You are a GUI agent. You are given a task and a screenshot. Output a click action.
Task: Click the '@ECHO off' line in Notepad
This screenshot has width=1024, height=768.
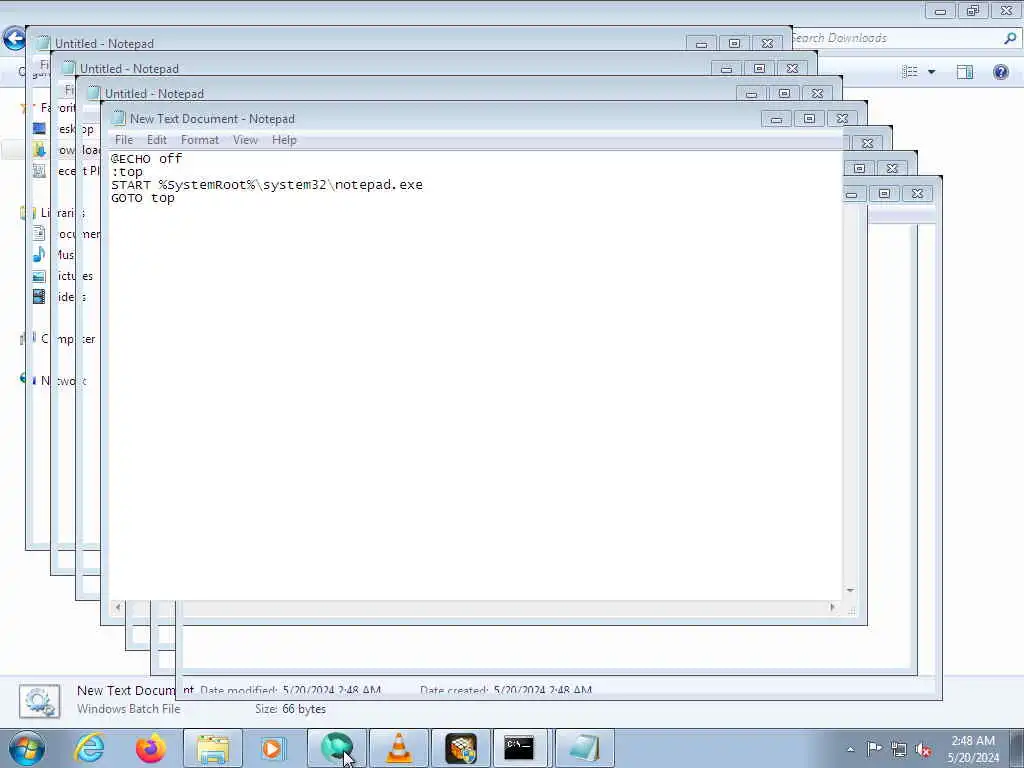146,159
